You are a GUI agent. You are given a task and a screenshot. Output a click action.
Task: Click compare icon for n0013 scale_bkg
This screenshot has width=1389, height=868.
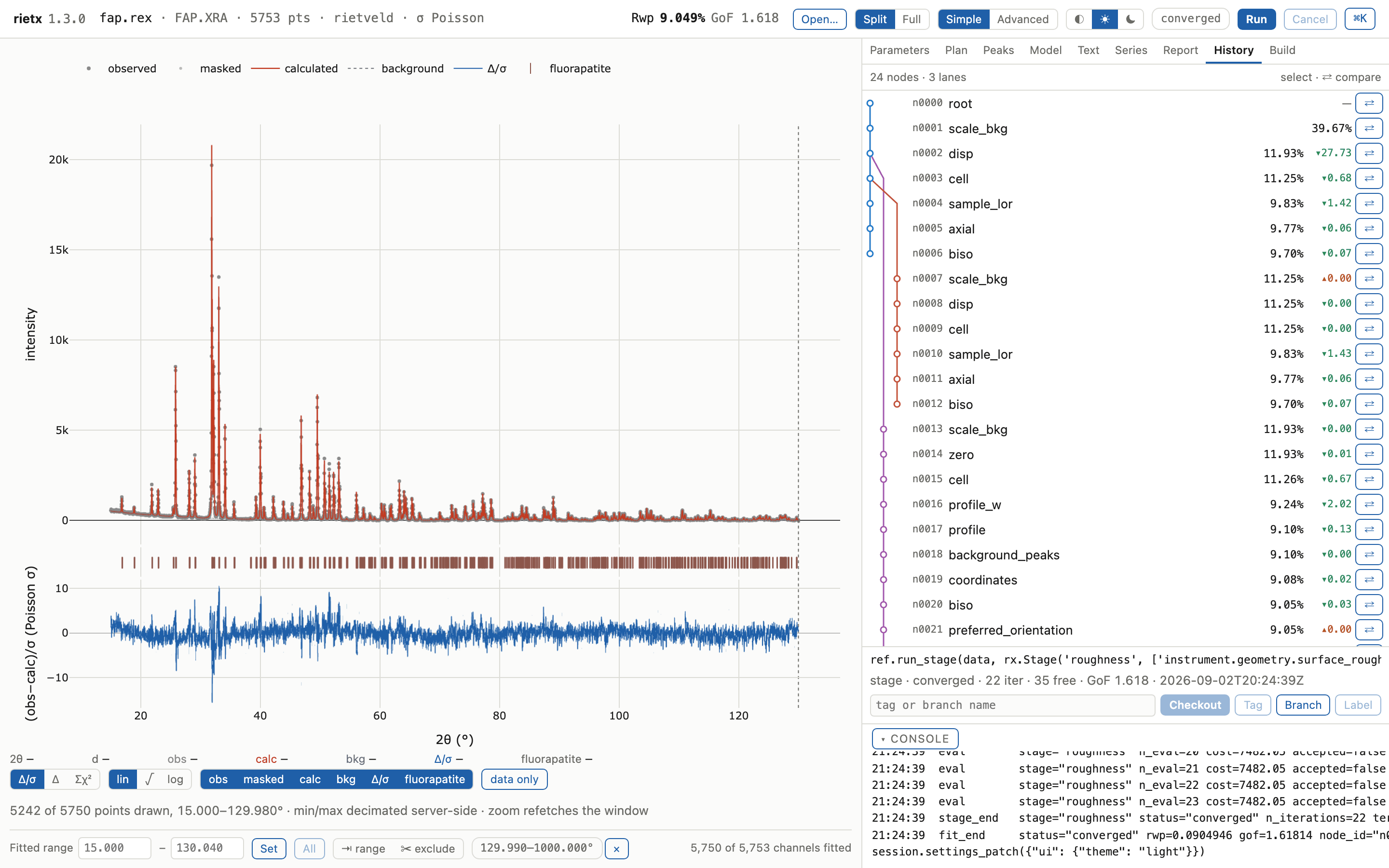tap(1368, 429)
